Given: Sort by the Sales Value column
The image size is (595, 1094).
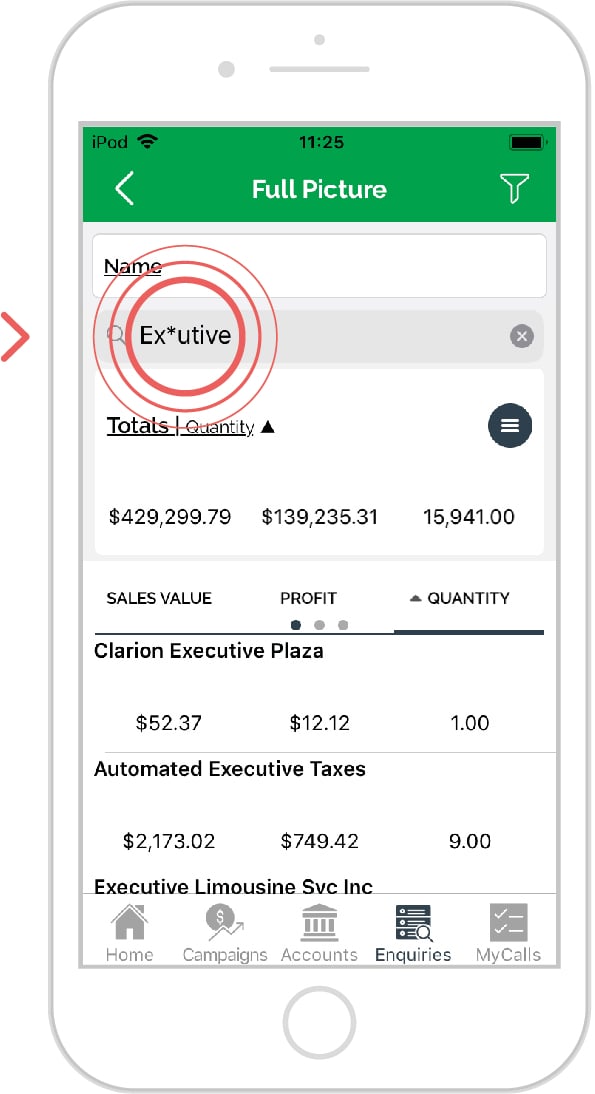Looking at the screenshot, I should click(159, 598).
